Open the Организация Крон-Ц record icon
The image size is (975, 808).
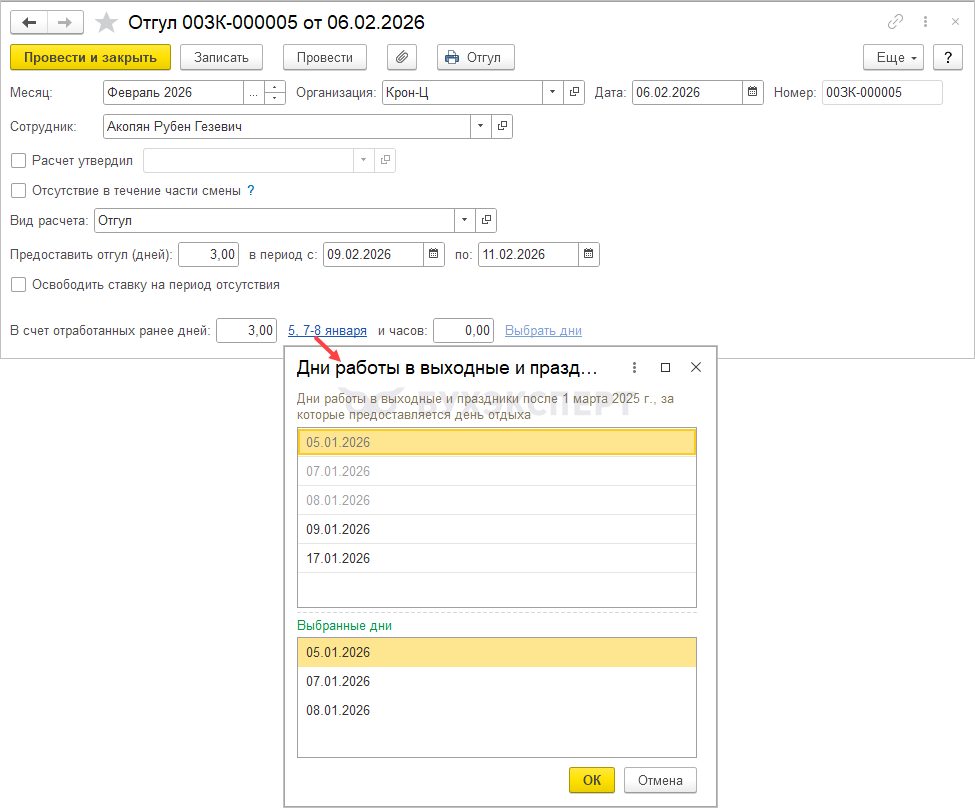click(575, 93)
